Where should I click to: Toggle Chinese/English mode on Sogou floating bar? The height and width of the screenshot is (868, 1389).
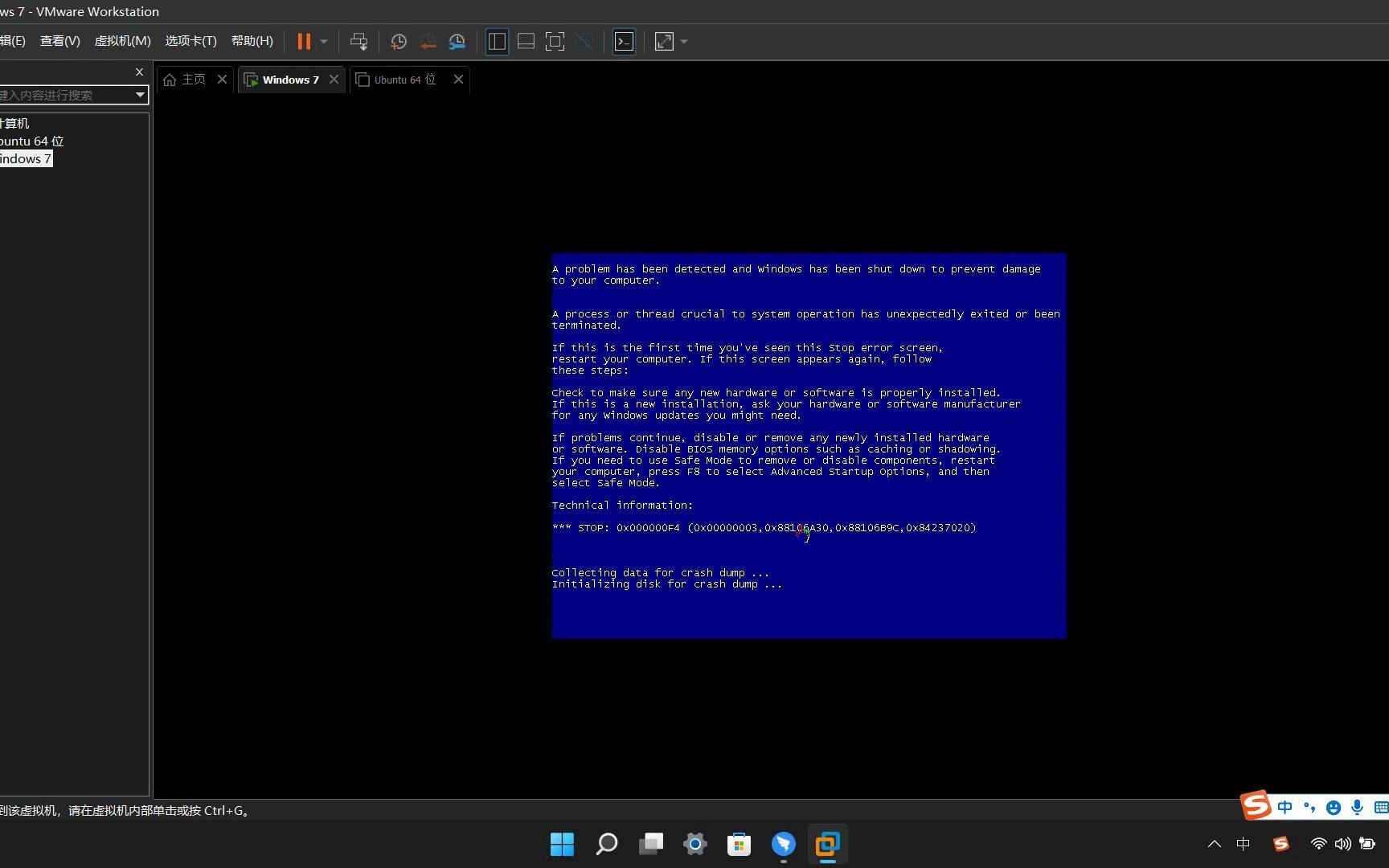pyautogui.click(x=1285, y=808)
